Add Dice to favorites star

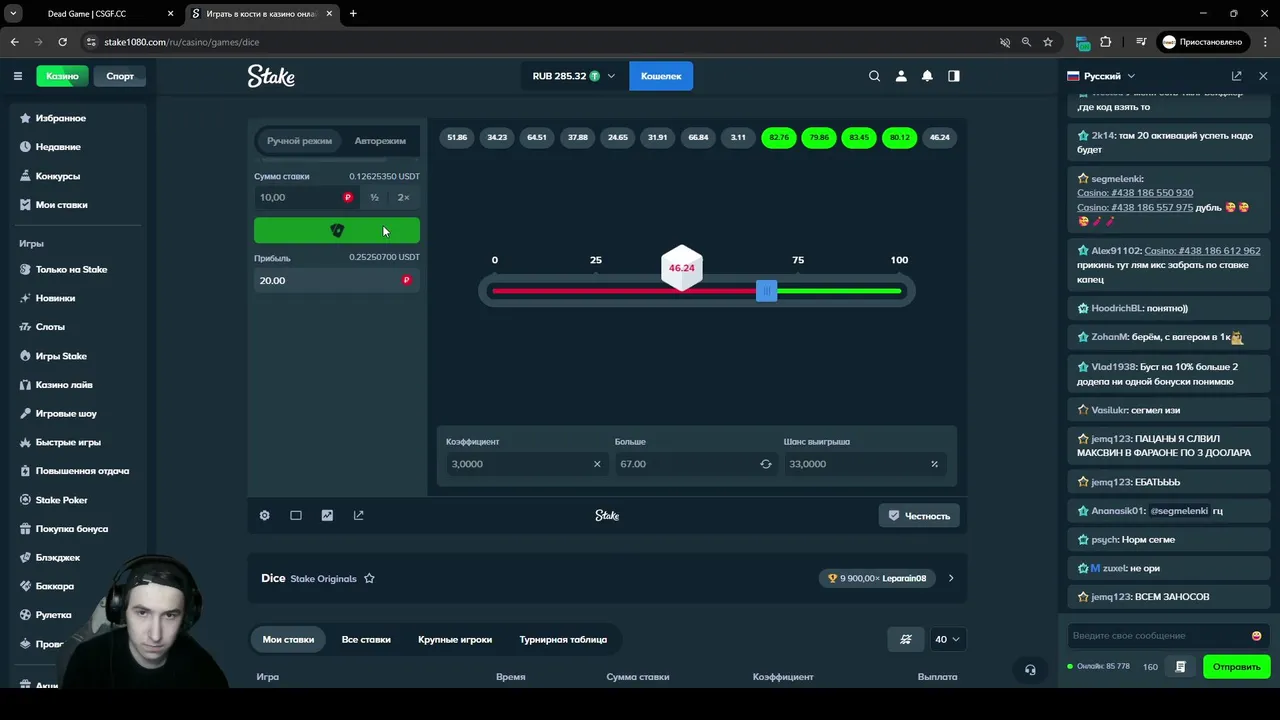(369, 578)
